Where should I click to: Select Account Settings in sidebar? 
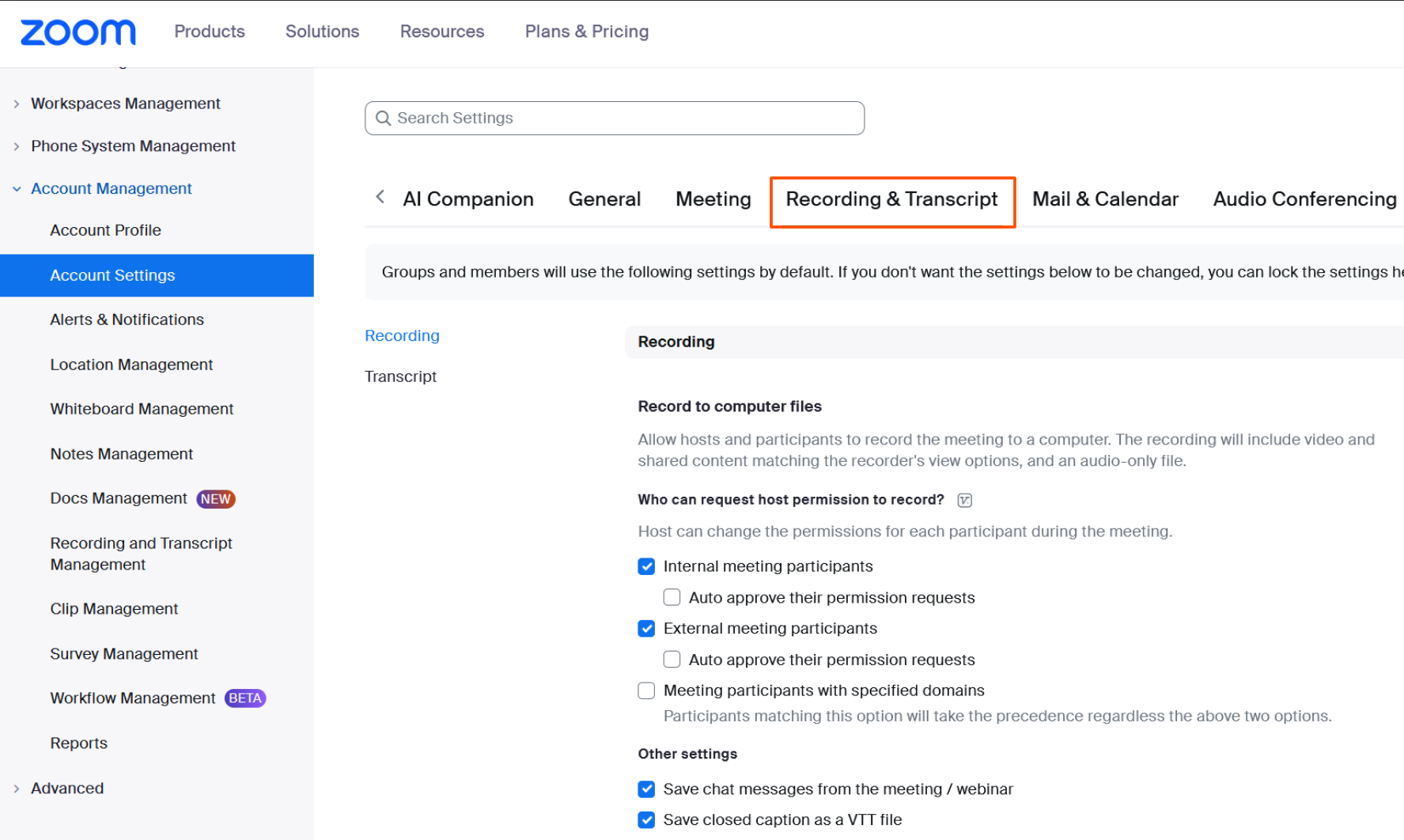(157, 275)
